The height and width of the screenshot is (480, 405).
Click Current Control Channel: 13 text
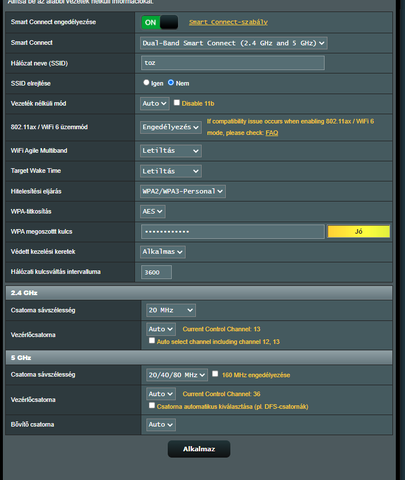pos(221,329)
